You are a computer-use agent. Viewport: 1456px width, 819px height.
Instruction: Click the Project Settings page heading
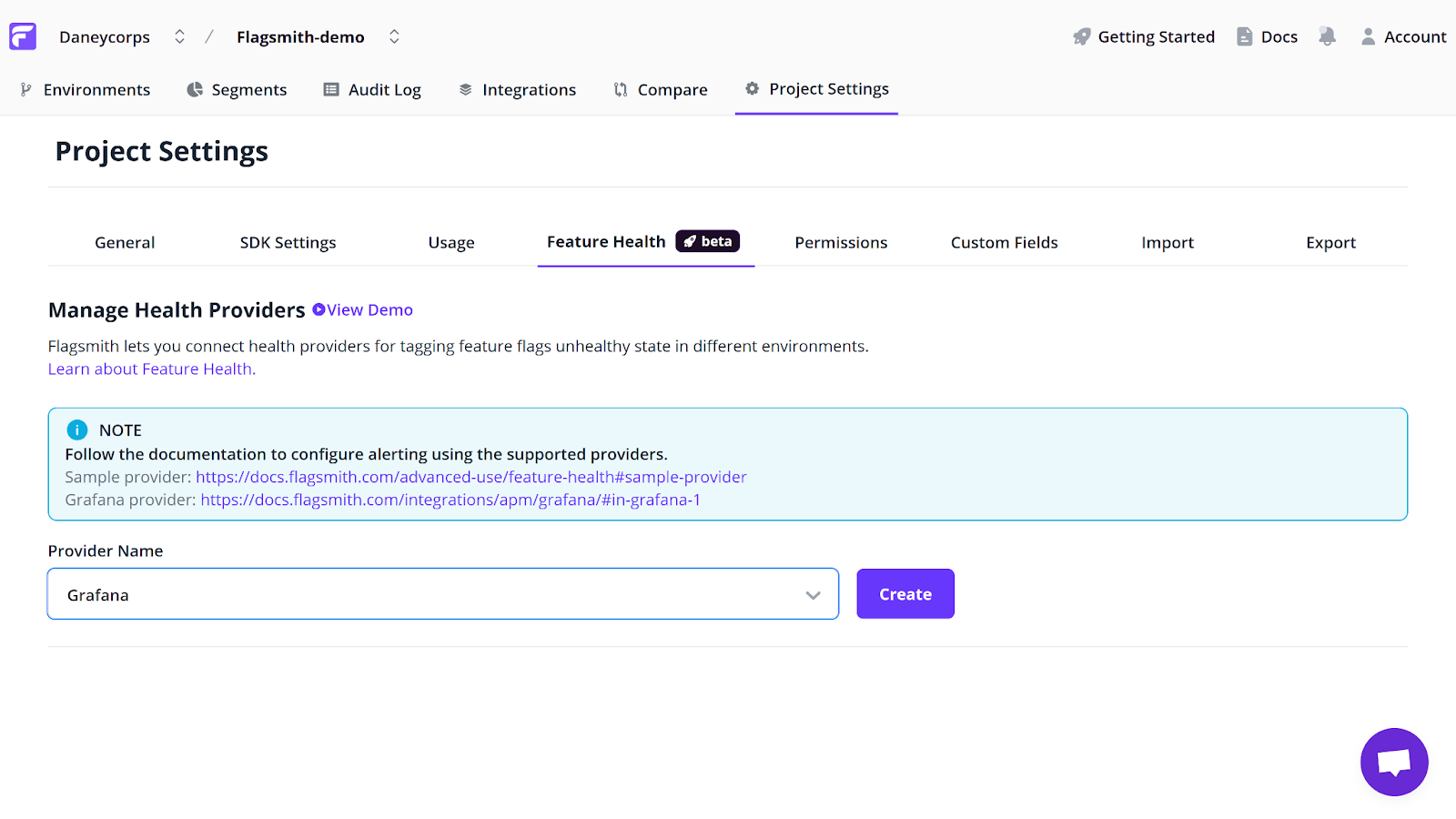click(162, 152)
